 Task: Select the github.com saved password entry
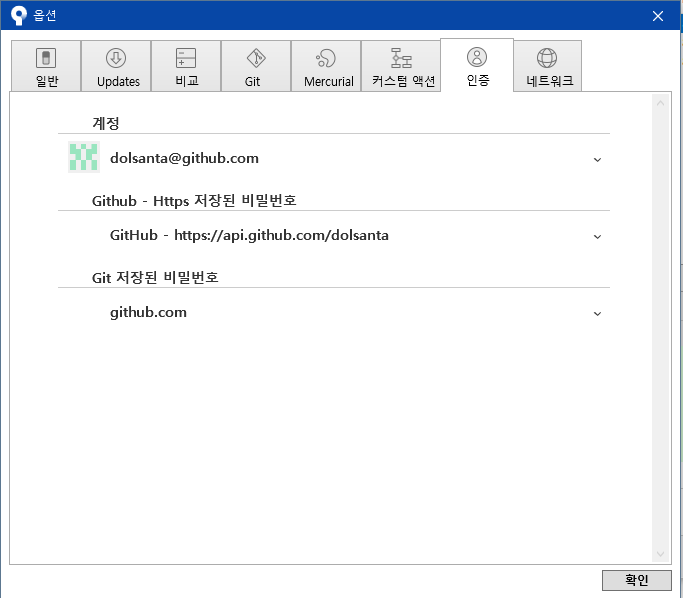(148, 312)
